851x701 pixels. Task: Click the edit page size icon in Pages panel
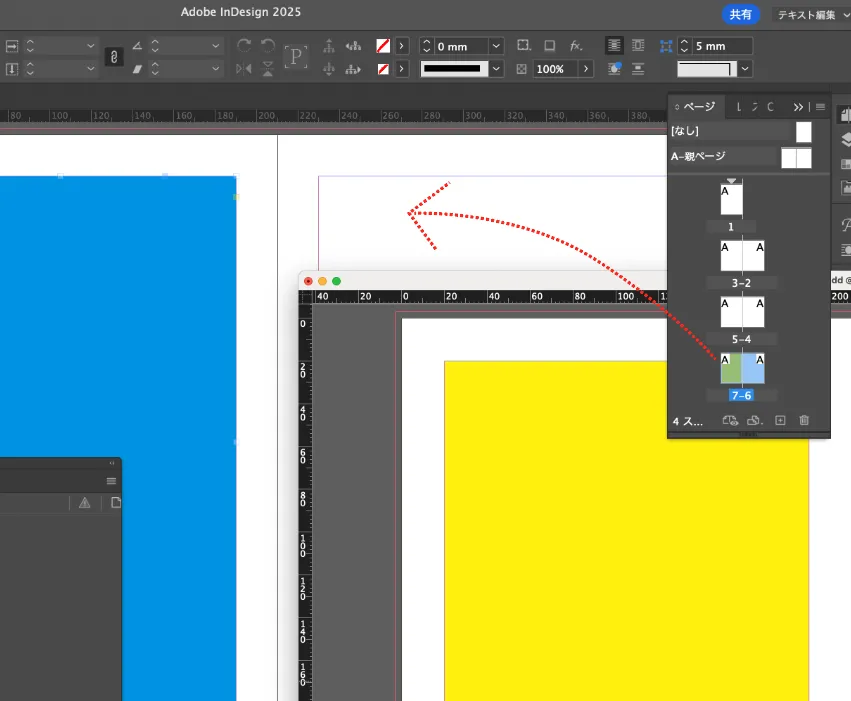[x=728, y=420]
